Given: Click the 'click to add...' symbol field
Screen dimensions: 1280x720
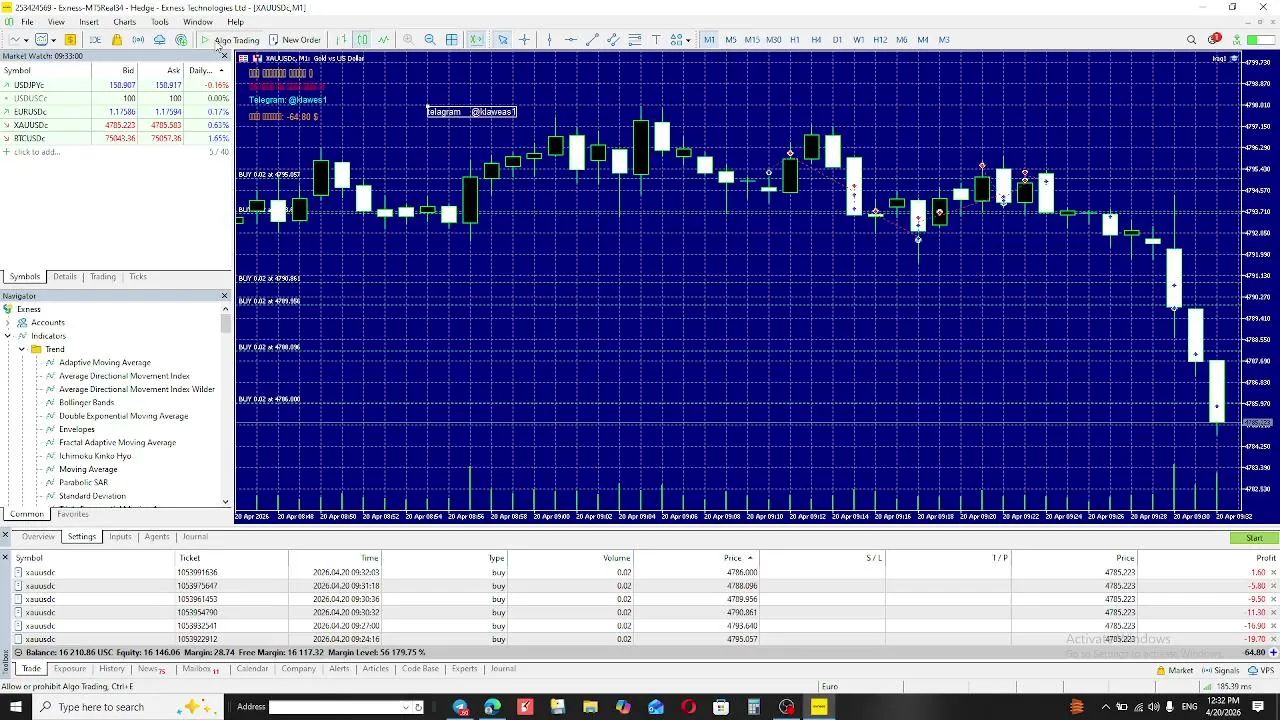Looking at the screenshot, I should click(x=37, y=152).
